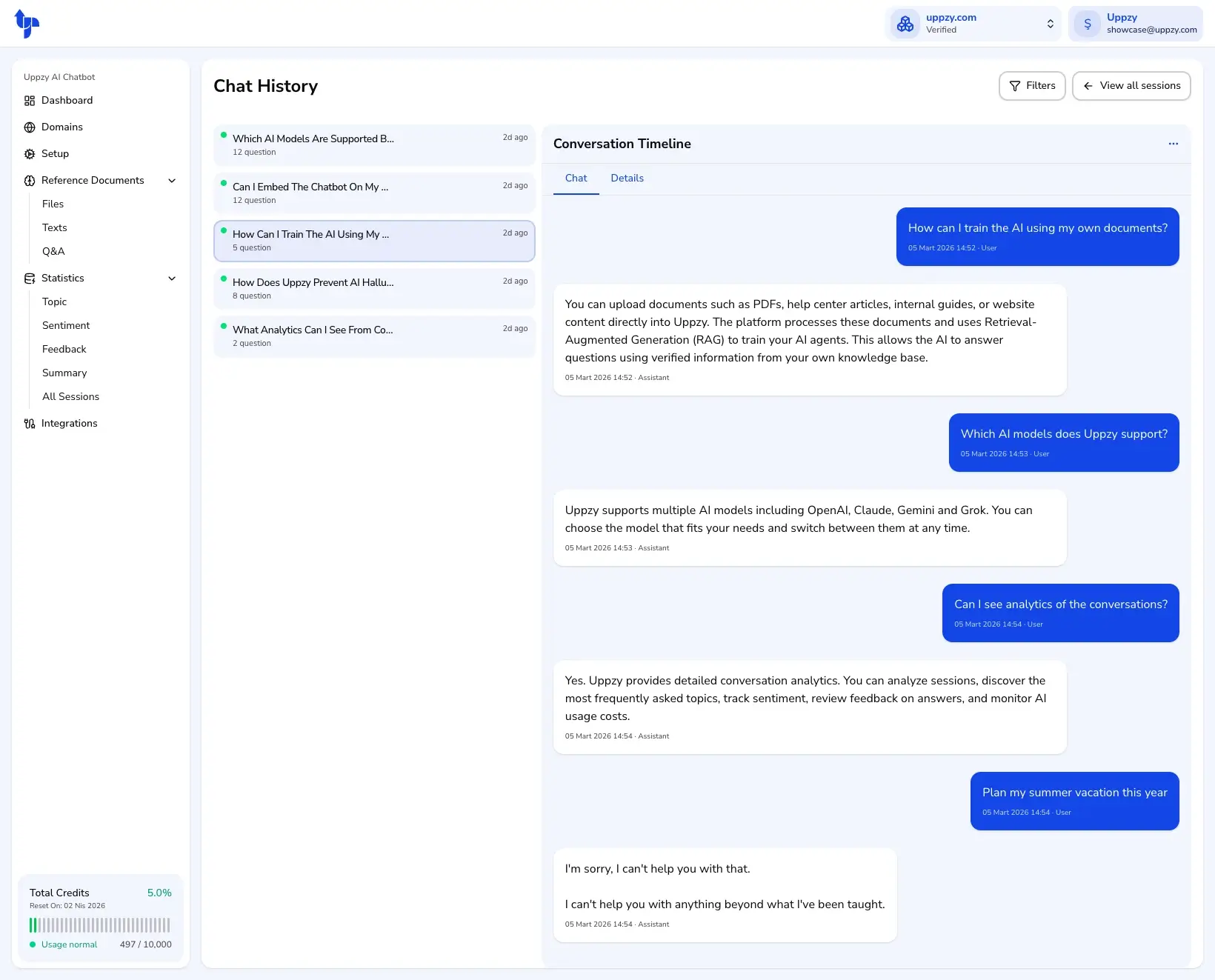The image size is (1215, 980).
Task: Open the Q&A reference documents page
Action: tap(53, 252)
